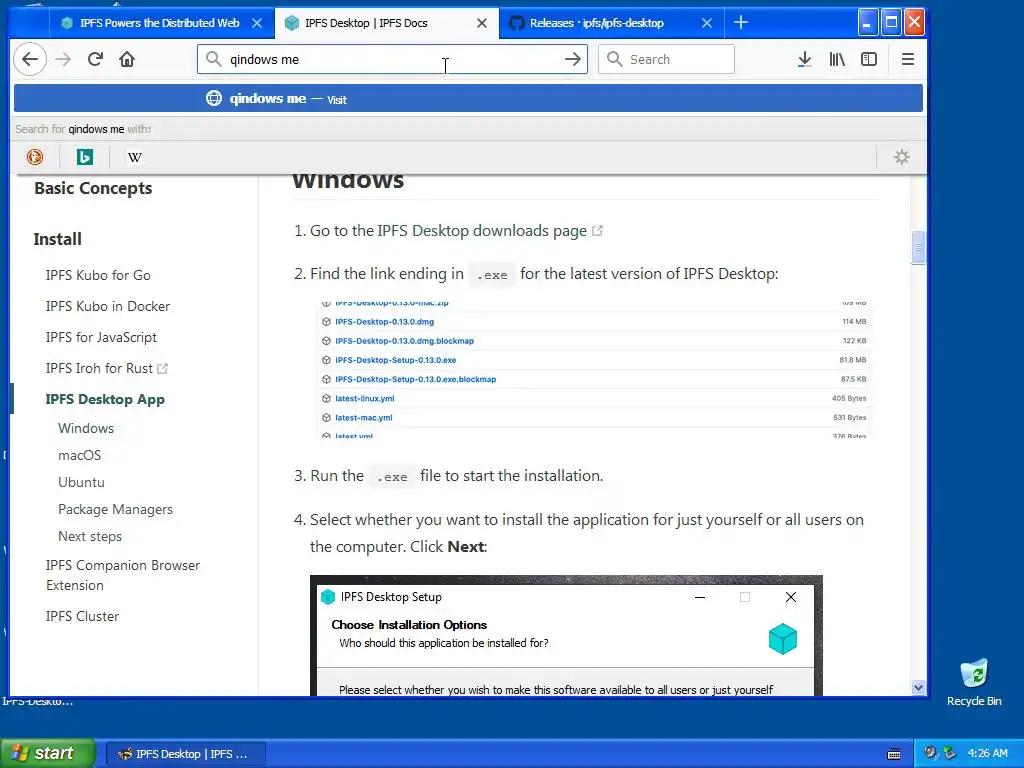This screenshot has height=768, width=1024.
Task: Reload the current page
Action: tap(95, 59)
